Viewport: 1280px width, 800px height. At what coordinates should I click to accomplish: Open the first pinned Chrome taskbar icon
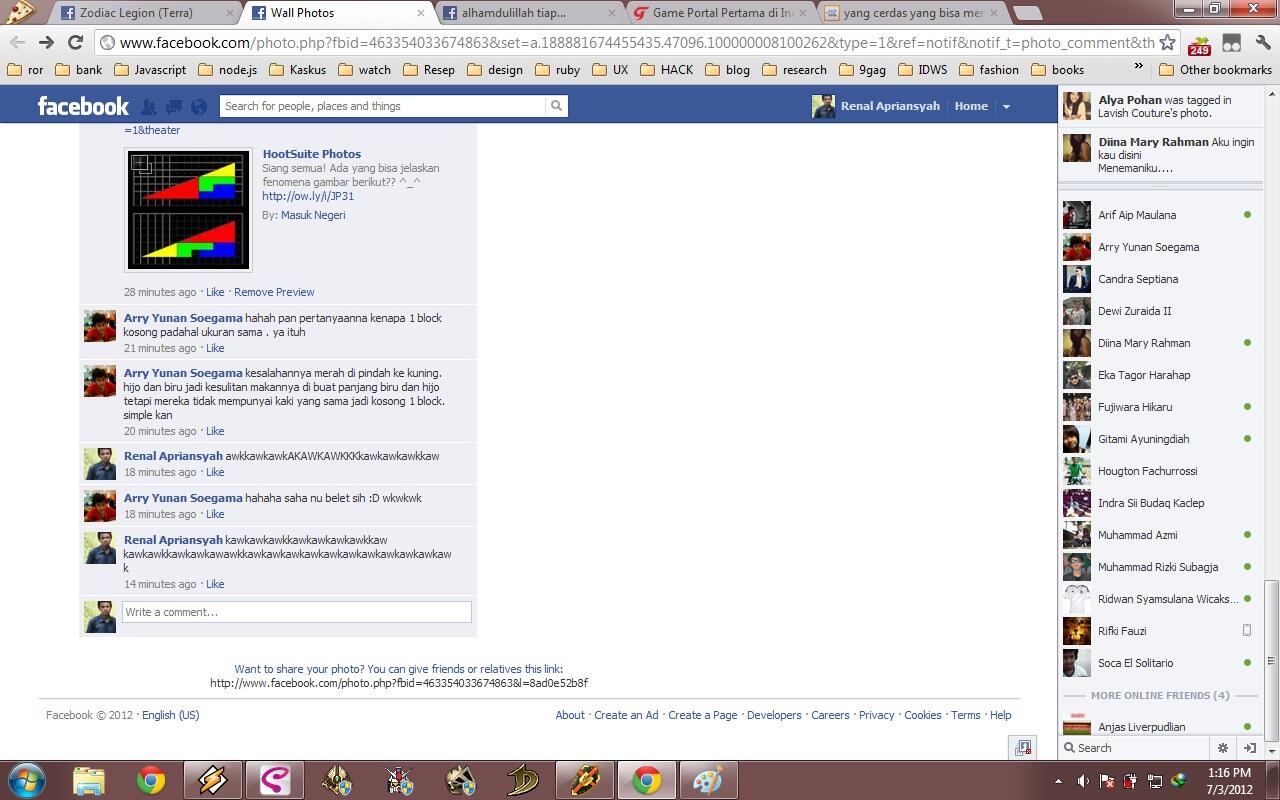pyautogui.click(x=151, y=780)
